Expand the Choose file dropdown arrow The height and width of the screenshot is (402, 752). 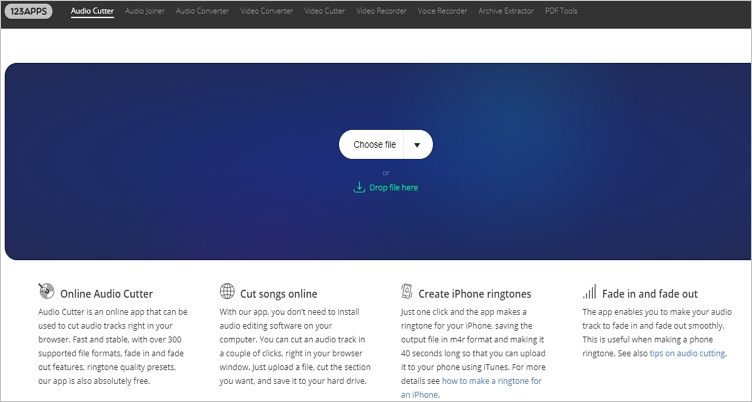(417, 145)
